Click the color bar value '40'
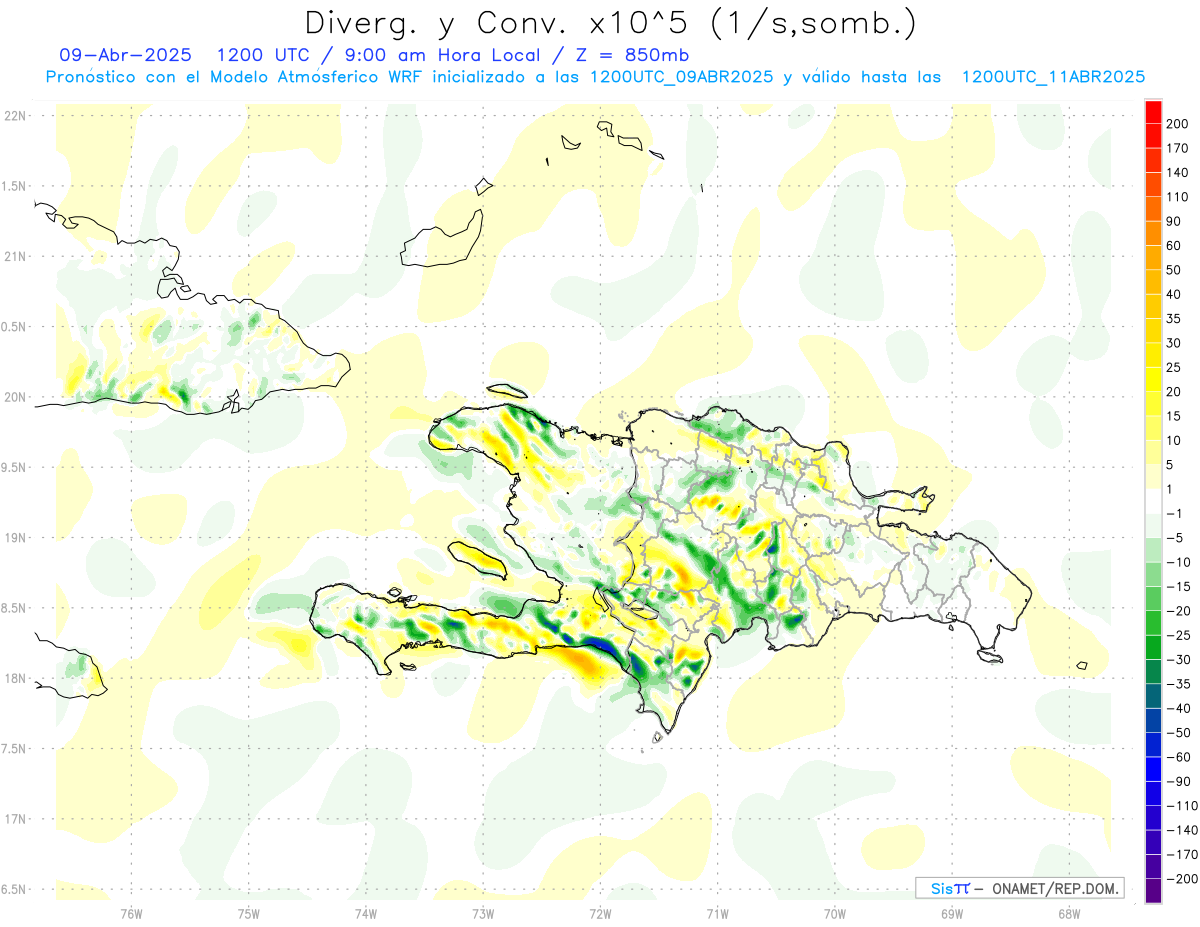Image resolution: width=1200 pixels, height=927 pixels. (x=1174, y=295)
